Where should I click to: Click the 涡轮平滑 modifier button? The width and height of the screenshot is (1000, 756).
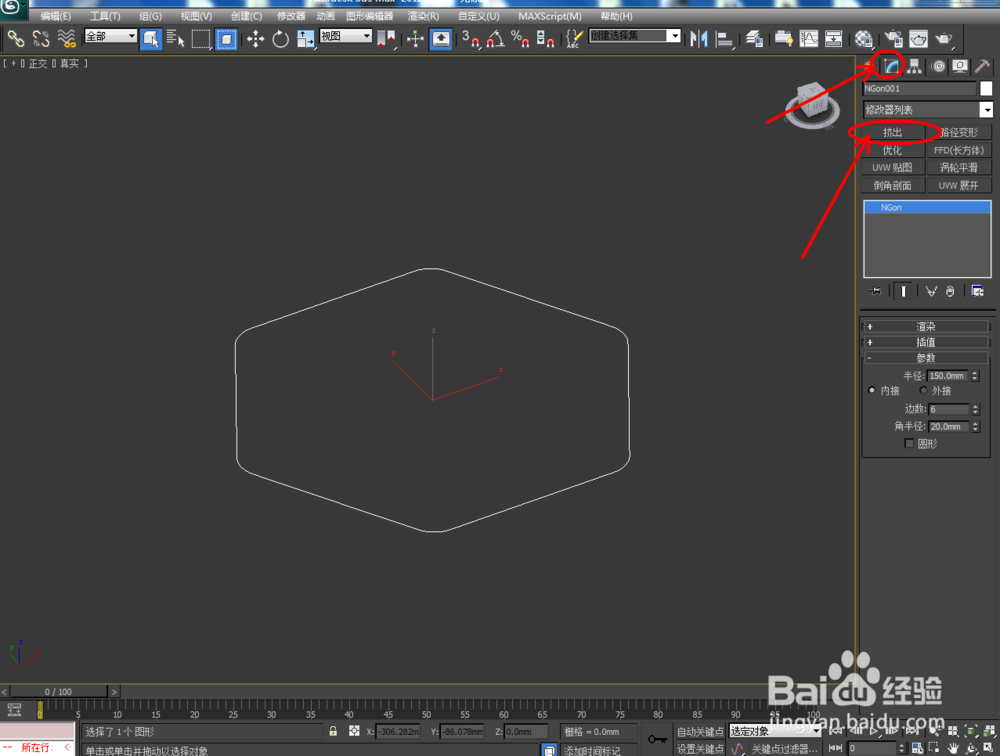point(959,167)
